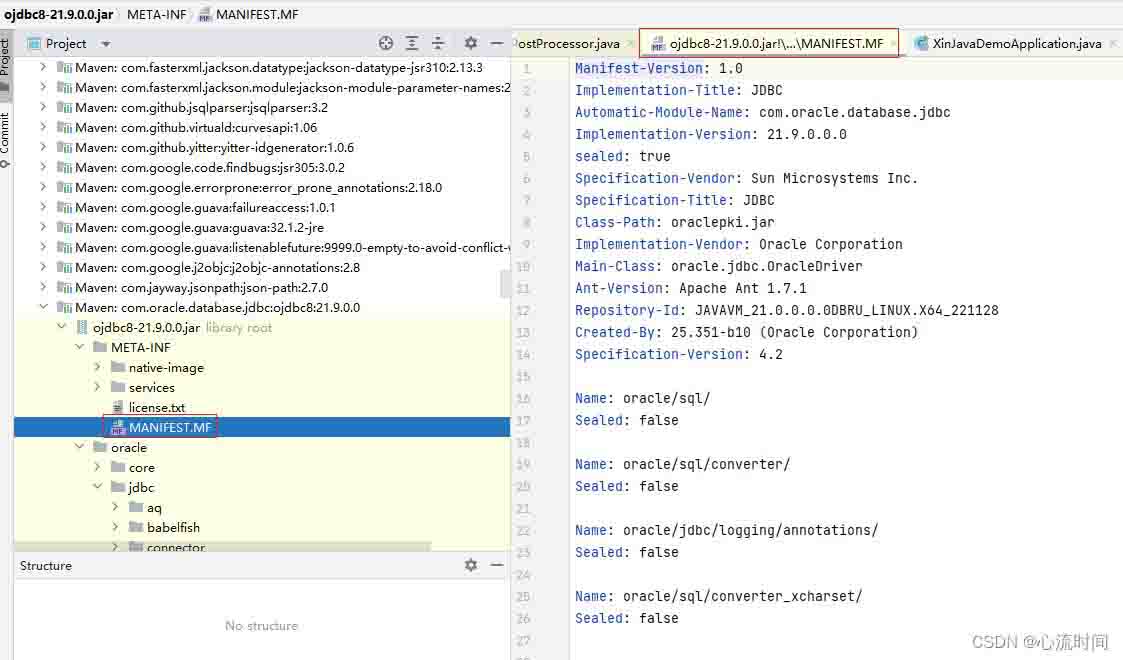Expand the guava 32.1.2-jre Maven library

(x=43, y=227)
